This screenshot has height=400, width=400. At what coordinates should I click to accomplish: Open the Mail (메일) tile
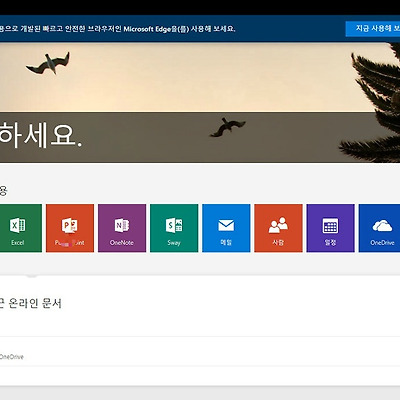(x=226, y=228)
